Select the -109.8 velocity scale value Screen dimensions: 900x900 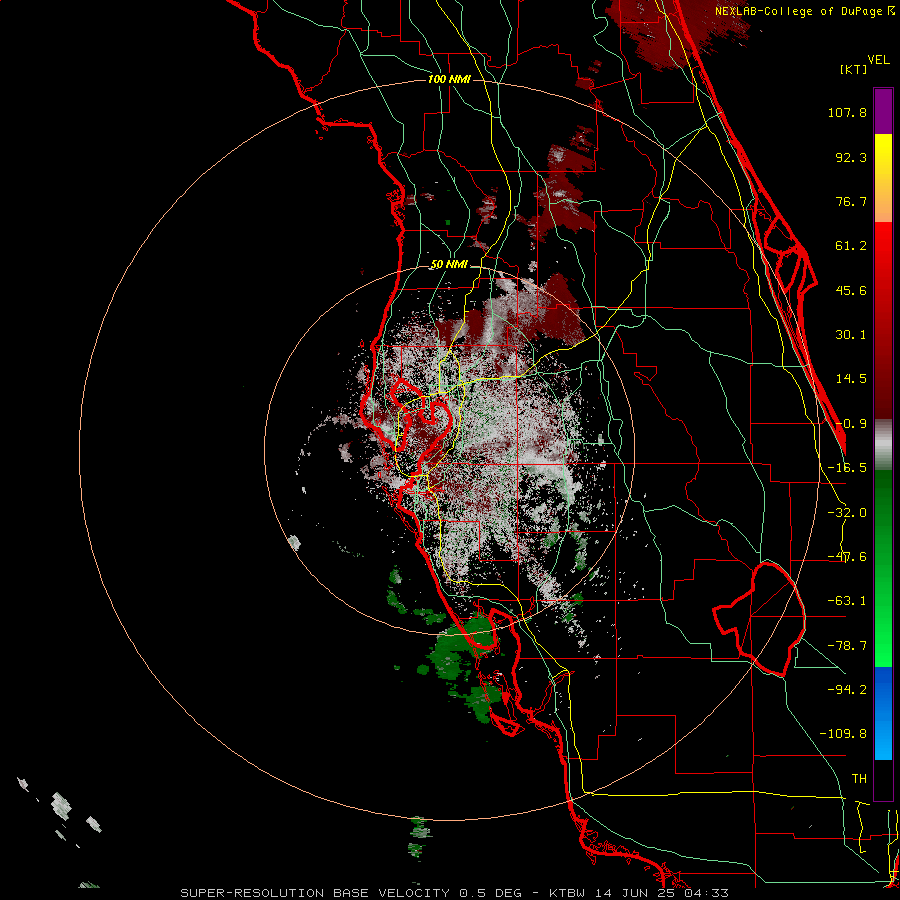(x=843, y=734)
